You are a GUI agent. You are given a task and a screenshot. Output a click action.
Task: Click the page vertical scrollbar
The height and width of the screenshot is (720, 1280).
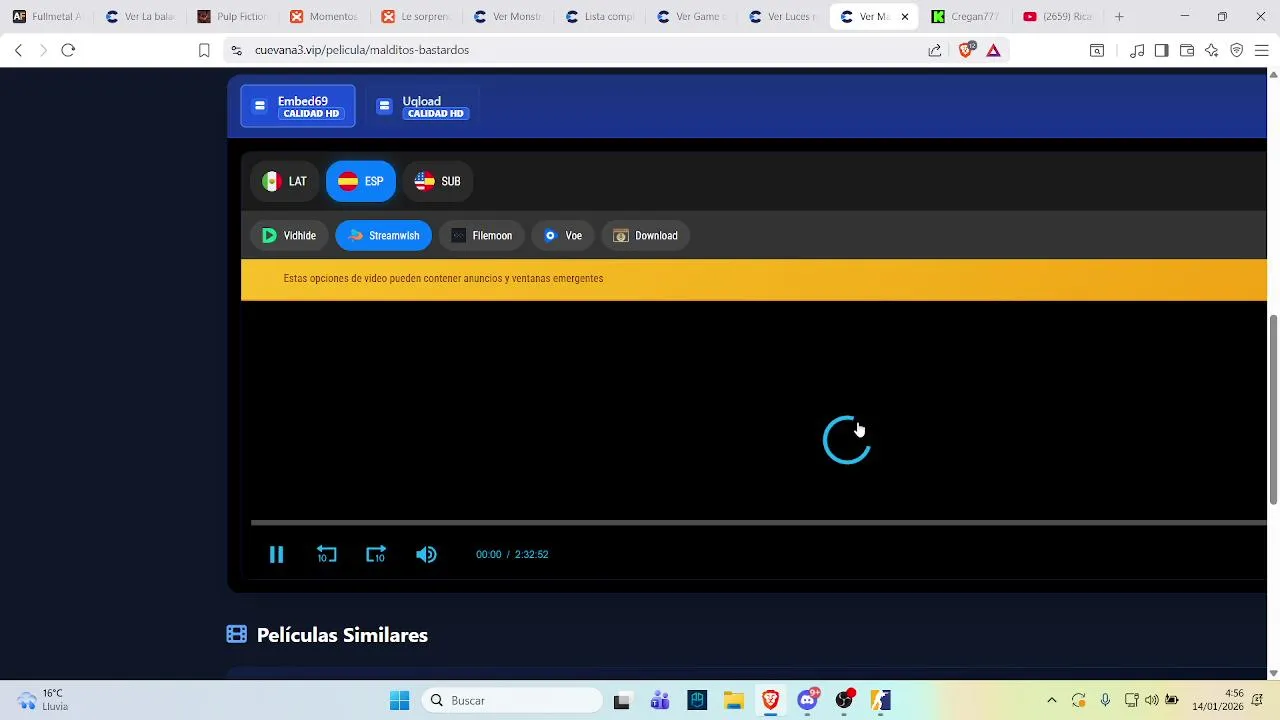[1273, 410]
